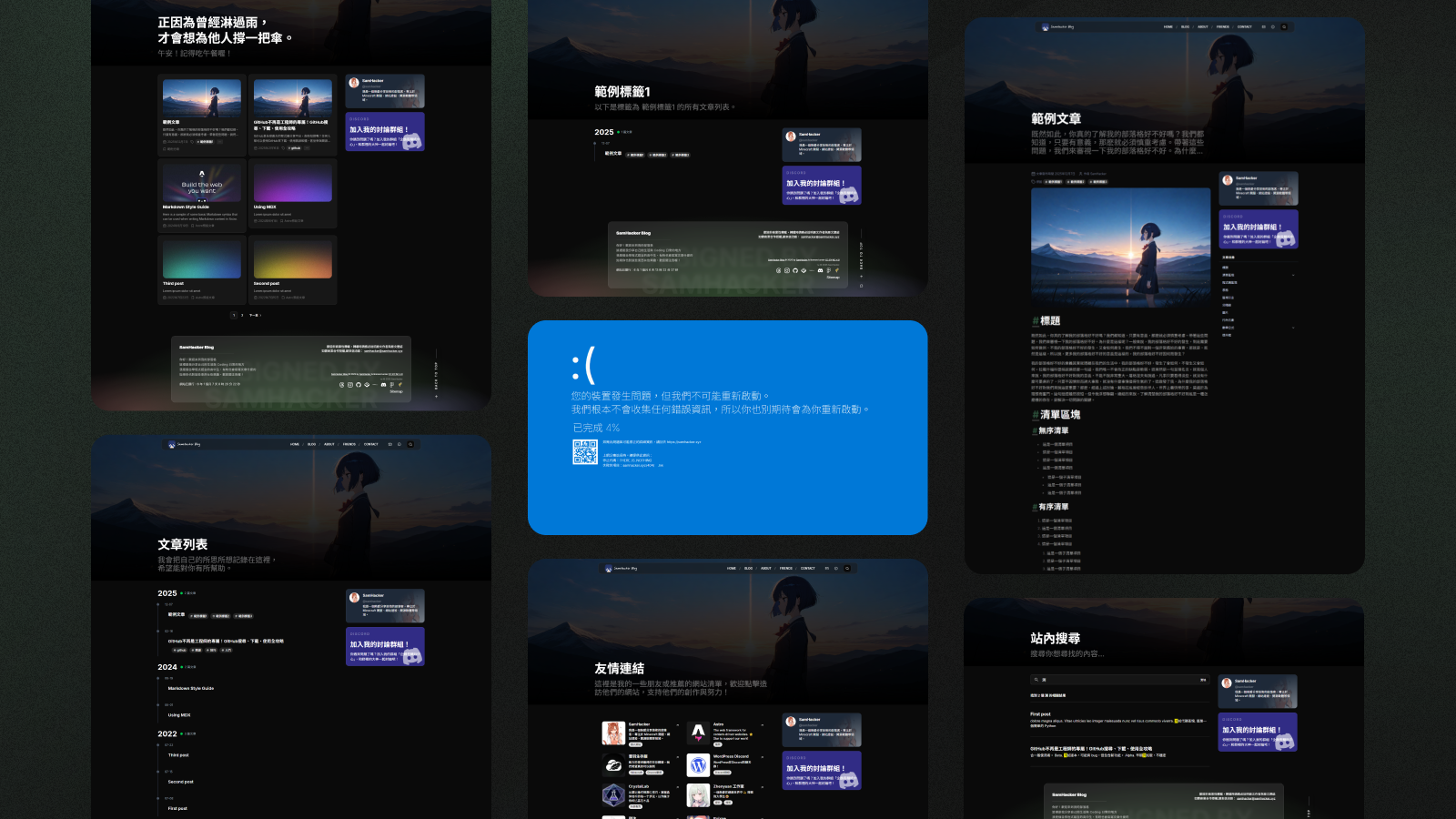Open CONTACT in the 友情連結 page navbar
Image resolution: width=1456 pixels, height=819 pixels.
click(808, 568)
